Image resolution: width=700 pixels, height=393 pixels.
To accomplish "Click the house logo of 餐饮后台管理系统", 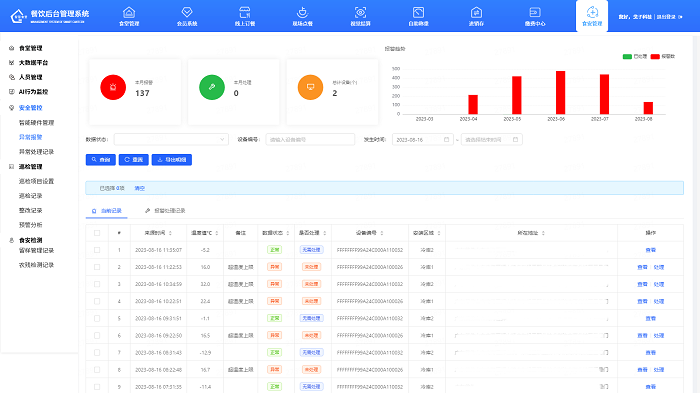I will (18, 16).
